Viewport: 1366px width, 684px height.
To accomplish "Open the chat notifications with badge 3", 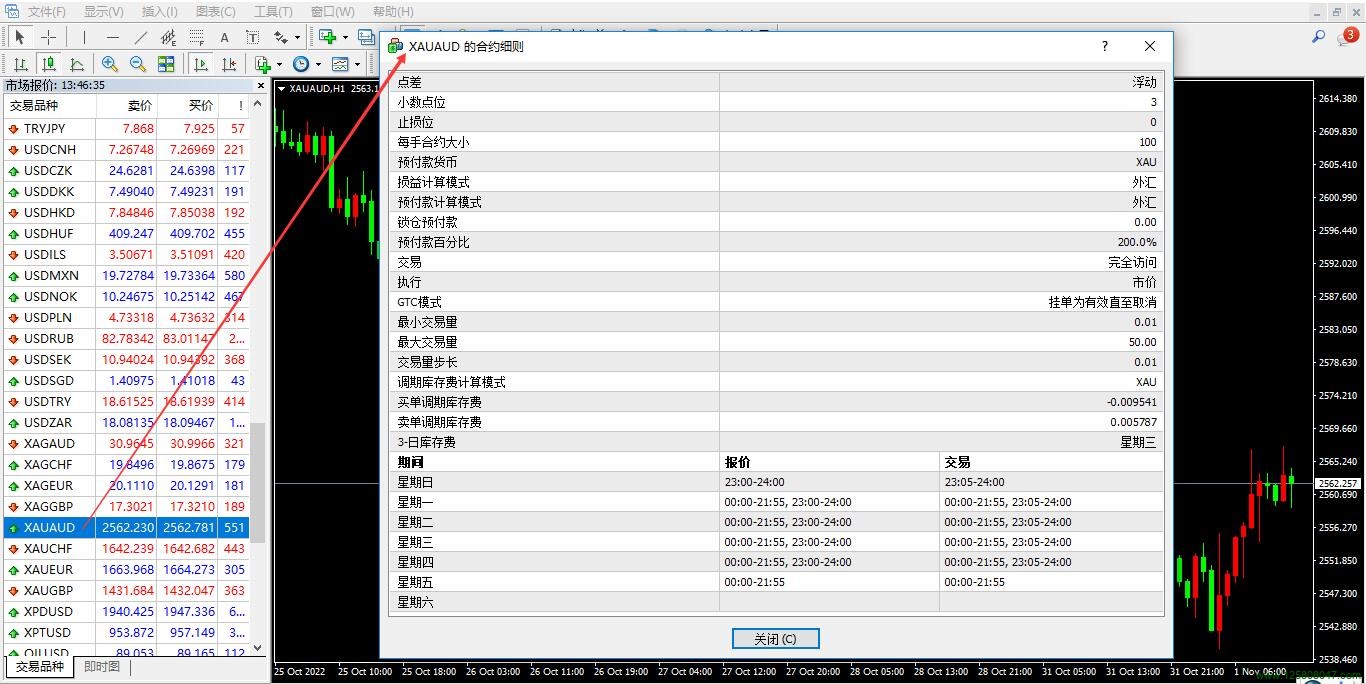I will pos(1347,37).
